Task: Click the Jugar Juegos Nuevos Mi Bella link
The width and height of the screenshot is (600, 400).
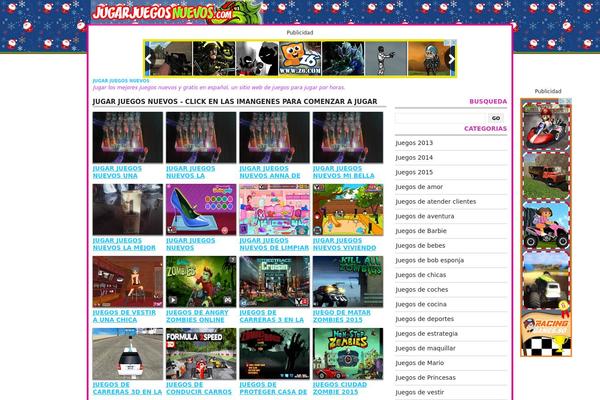Action: [x=344, y=172]
